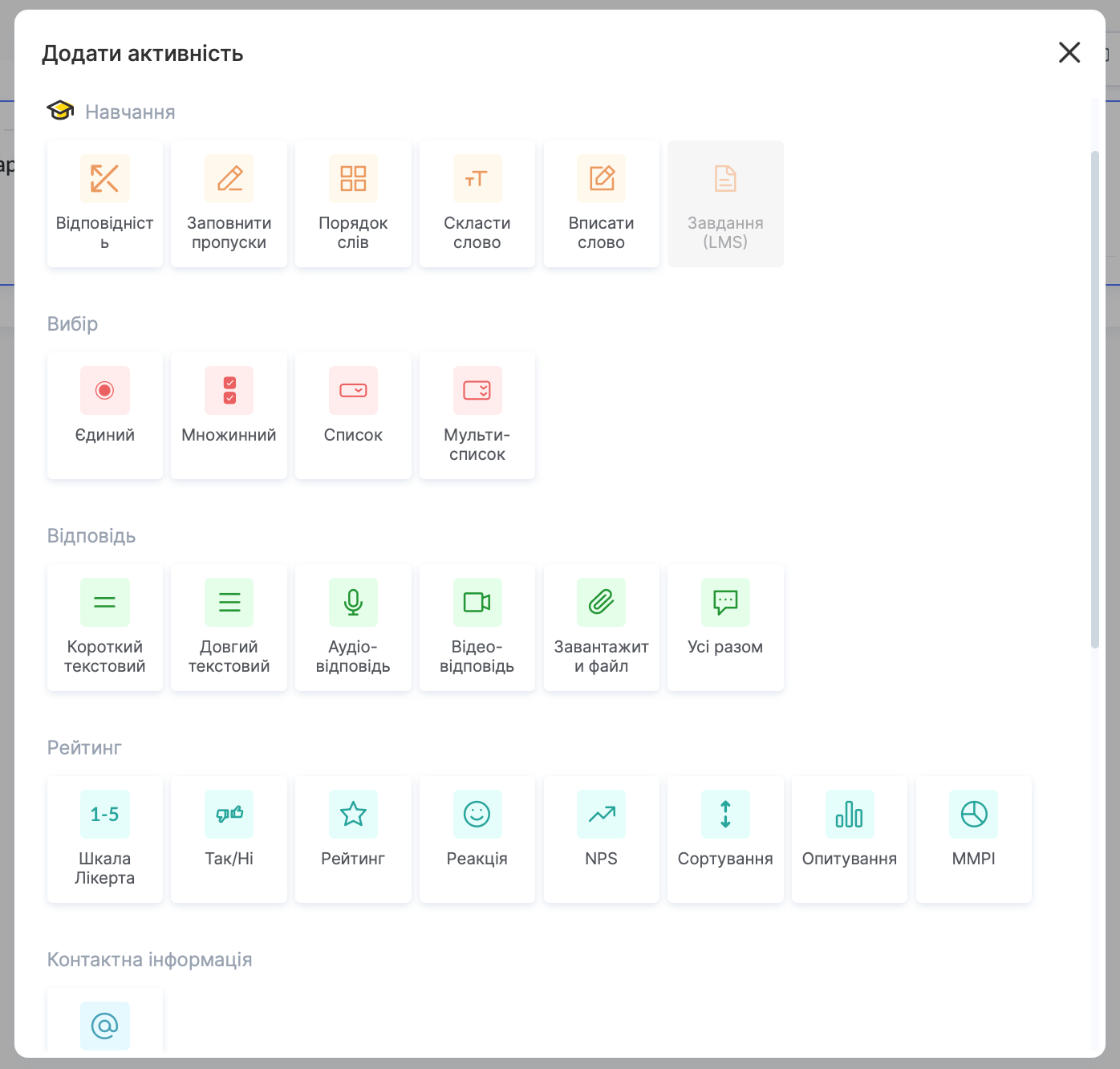The height and width of the screenshot is (1069, 1120).
Task: Add a Порядок слів activity
Action: [x=353, y=204]
